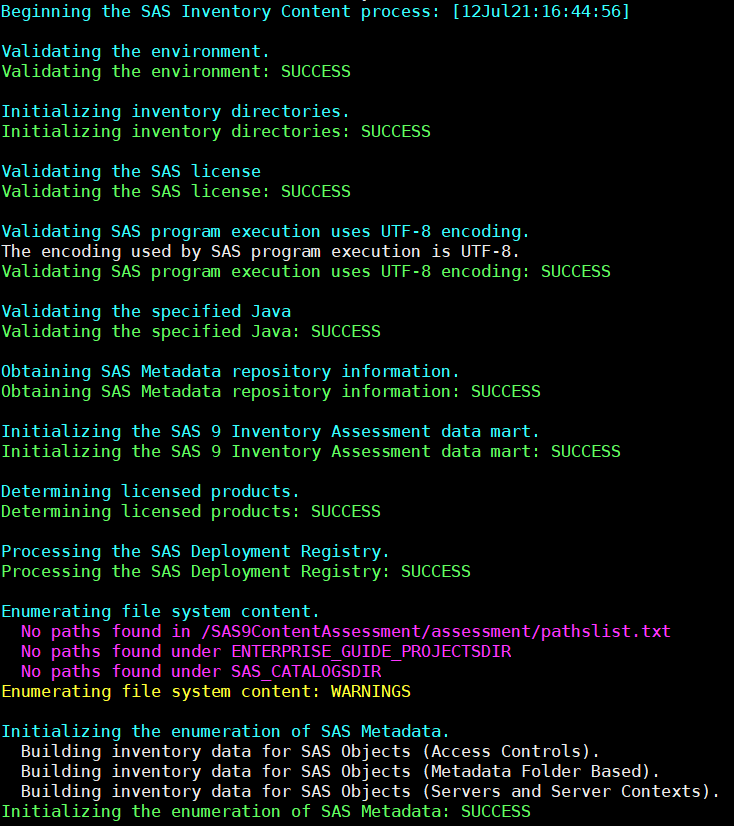Click the line 'Beginning the SAS Inventory Content process'

coord(315,12)
